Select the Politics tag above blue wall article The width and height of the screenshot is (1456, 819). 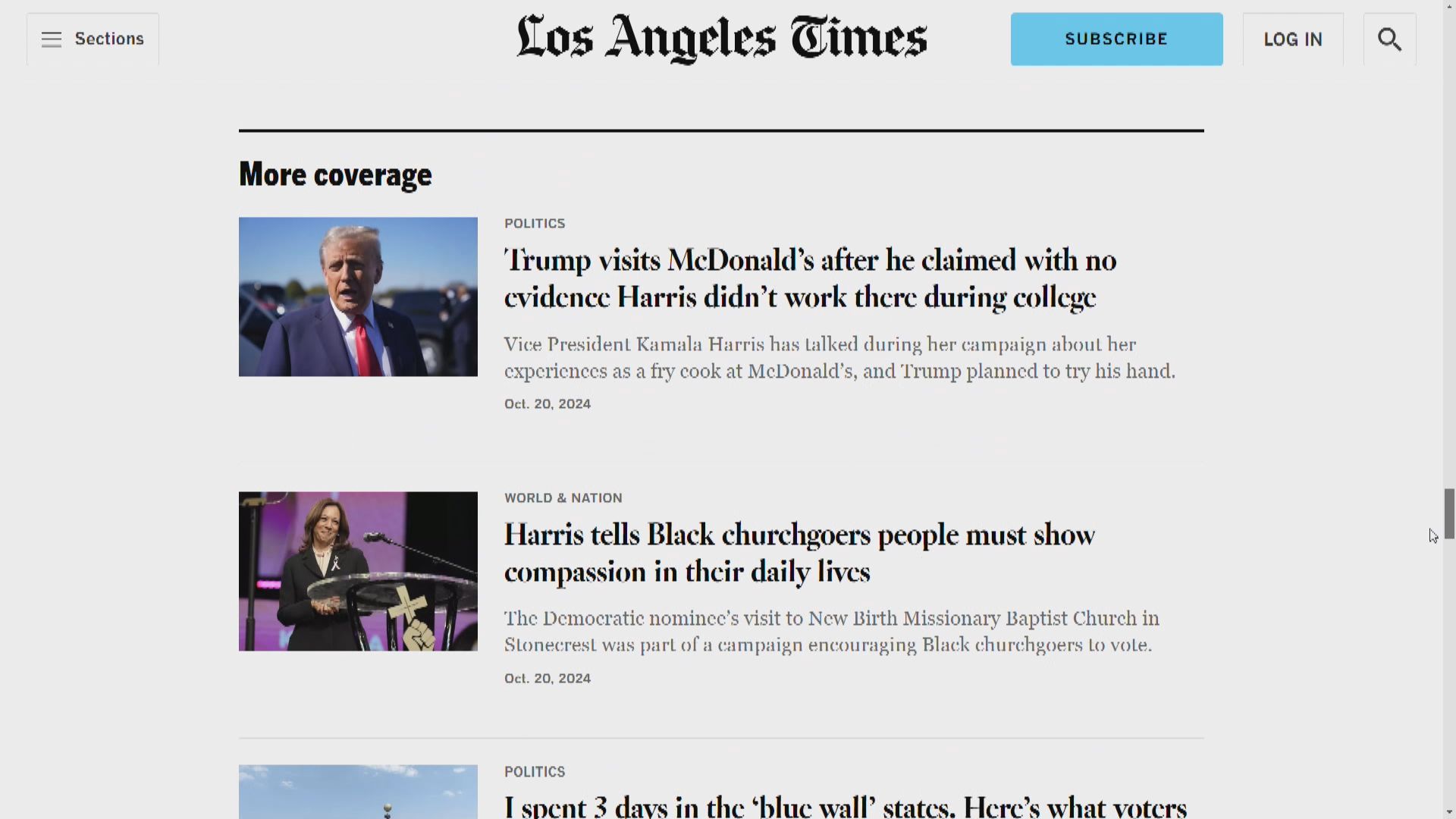535,772
